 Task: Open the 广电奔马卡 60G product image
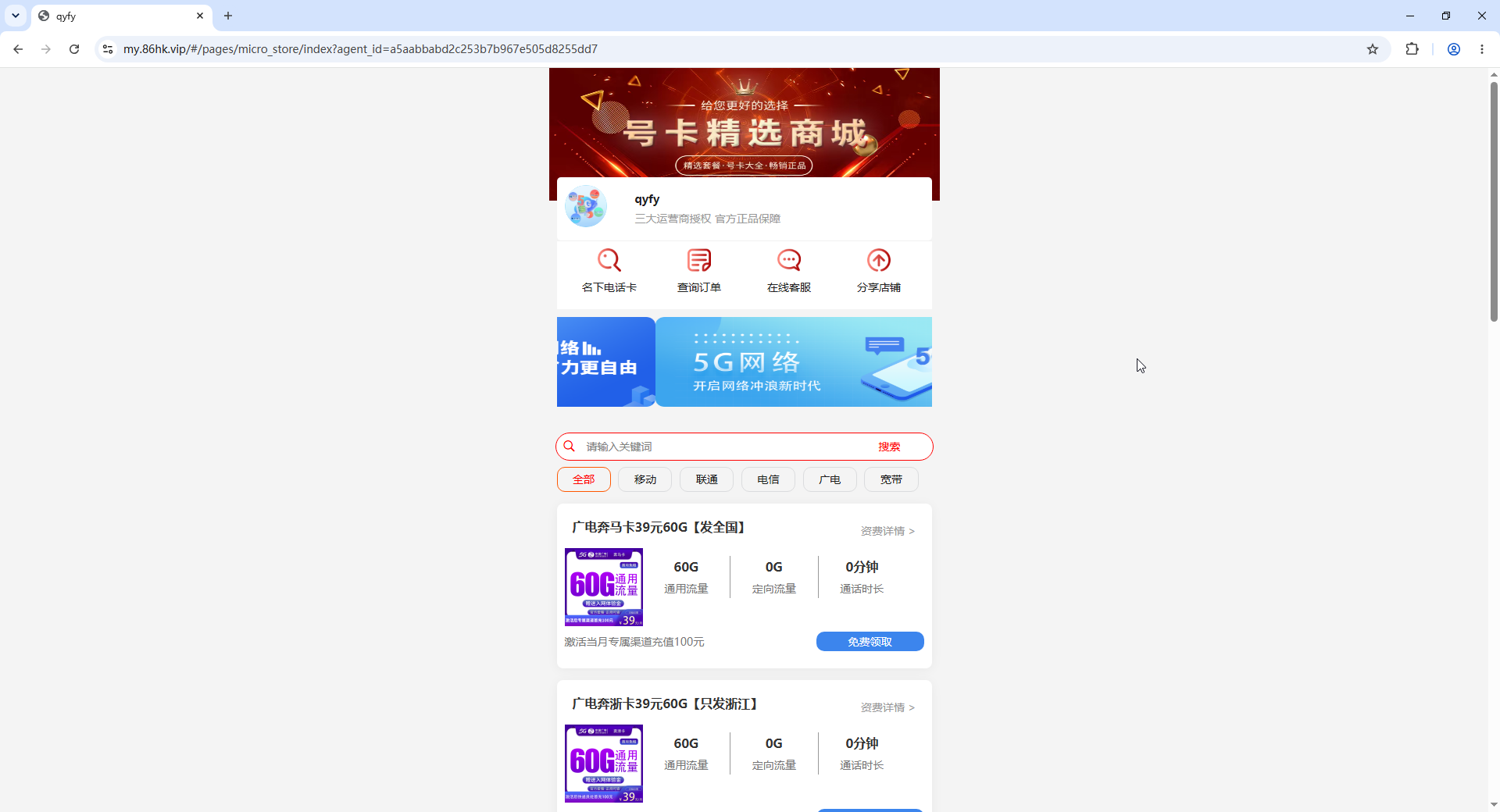click(604, 587)
